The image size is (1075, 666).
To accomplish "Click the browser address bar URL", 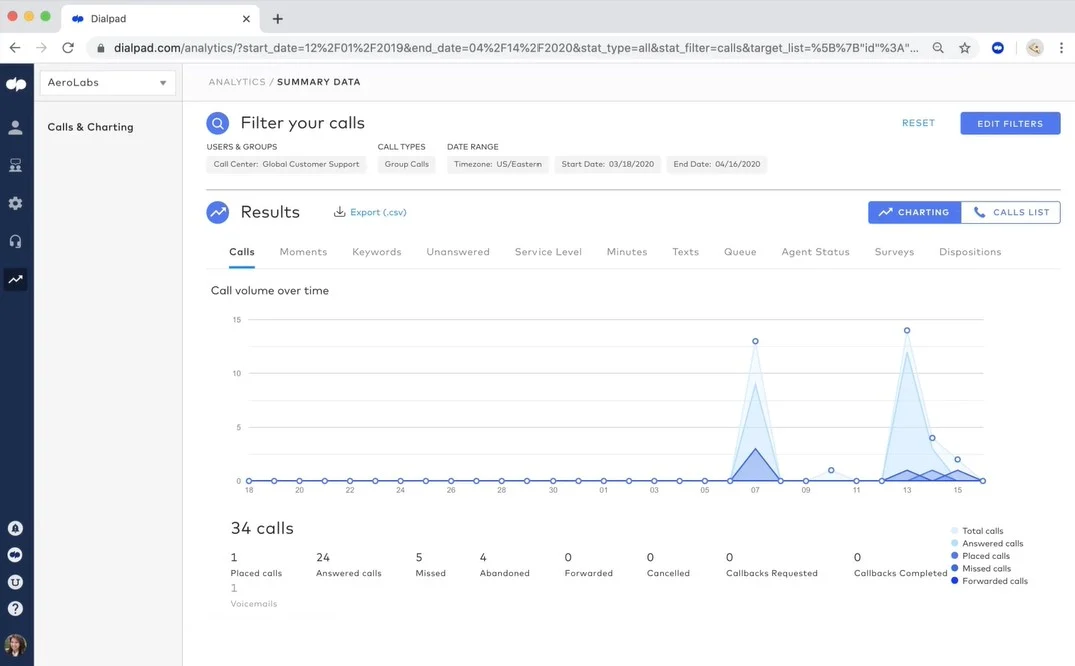I will [x=516, y=47].
